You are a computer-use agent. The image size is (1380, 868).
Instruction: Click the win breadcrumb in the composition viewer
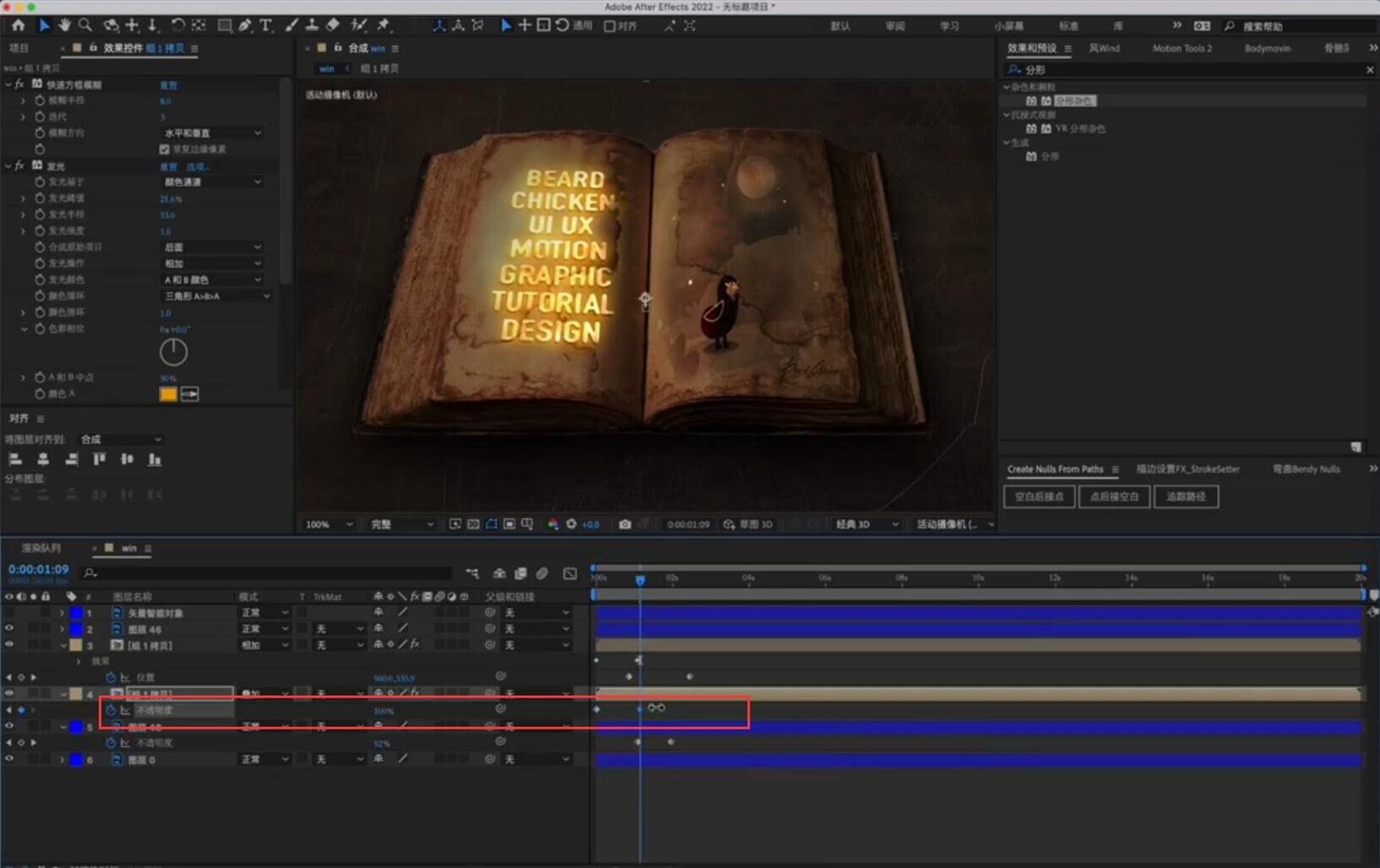[x=327, y=68]
